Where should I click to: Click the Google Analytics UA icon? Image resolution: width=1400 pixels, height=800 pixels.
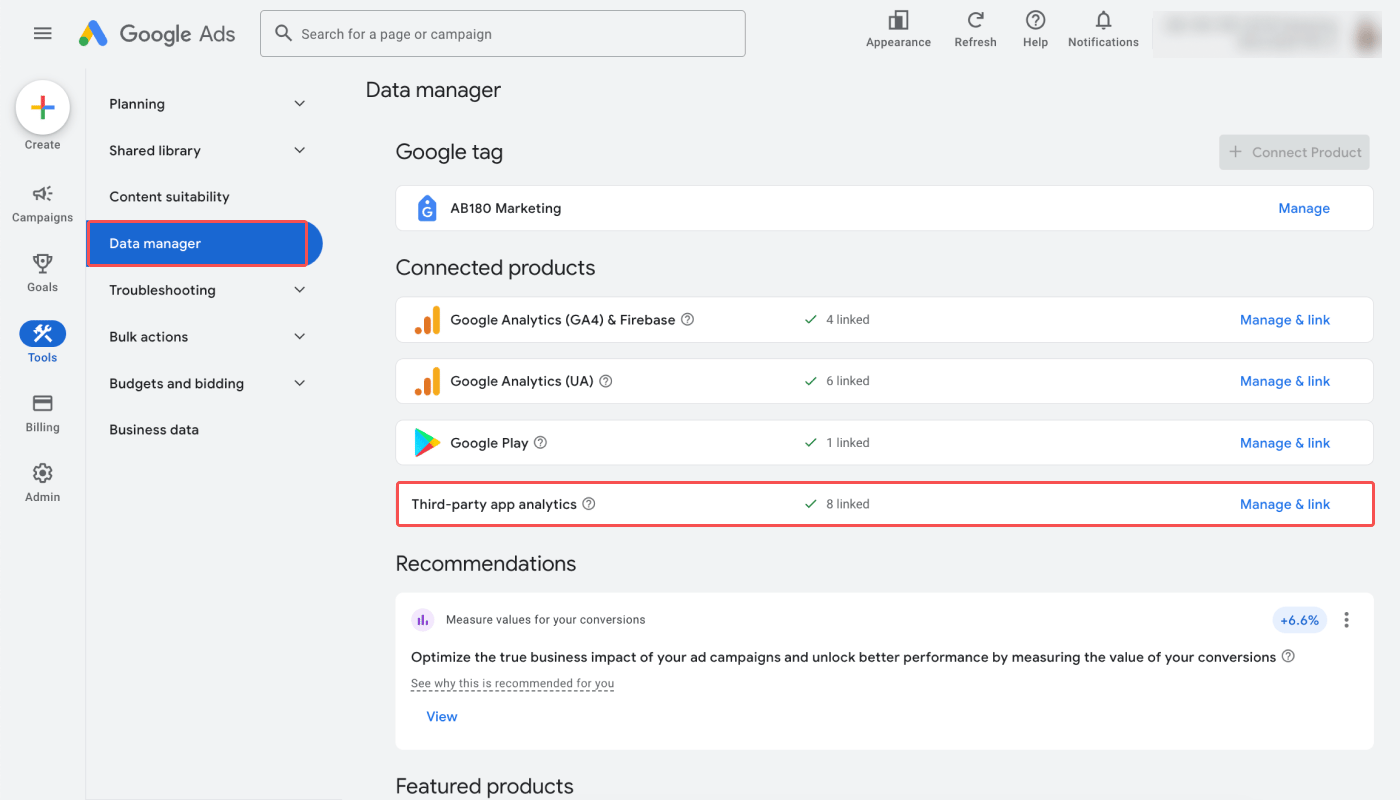427,381
